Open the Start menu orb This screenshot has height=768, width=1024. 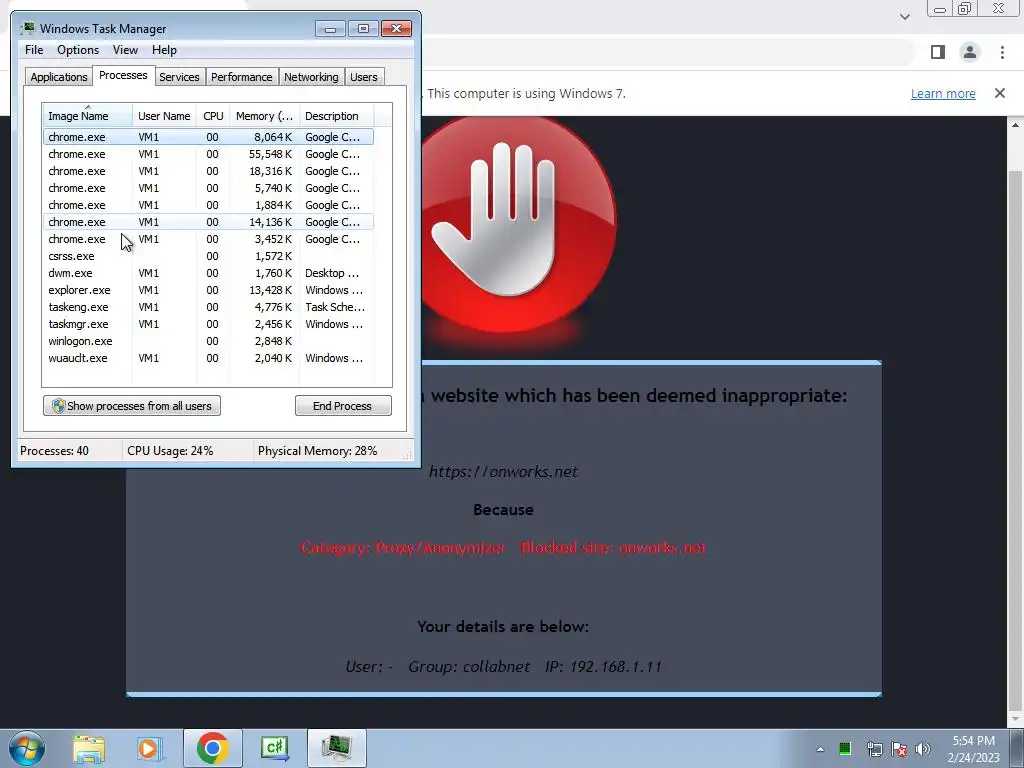point(27,748)
